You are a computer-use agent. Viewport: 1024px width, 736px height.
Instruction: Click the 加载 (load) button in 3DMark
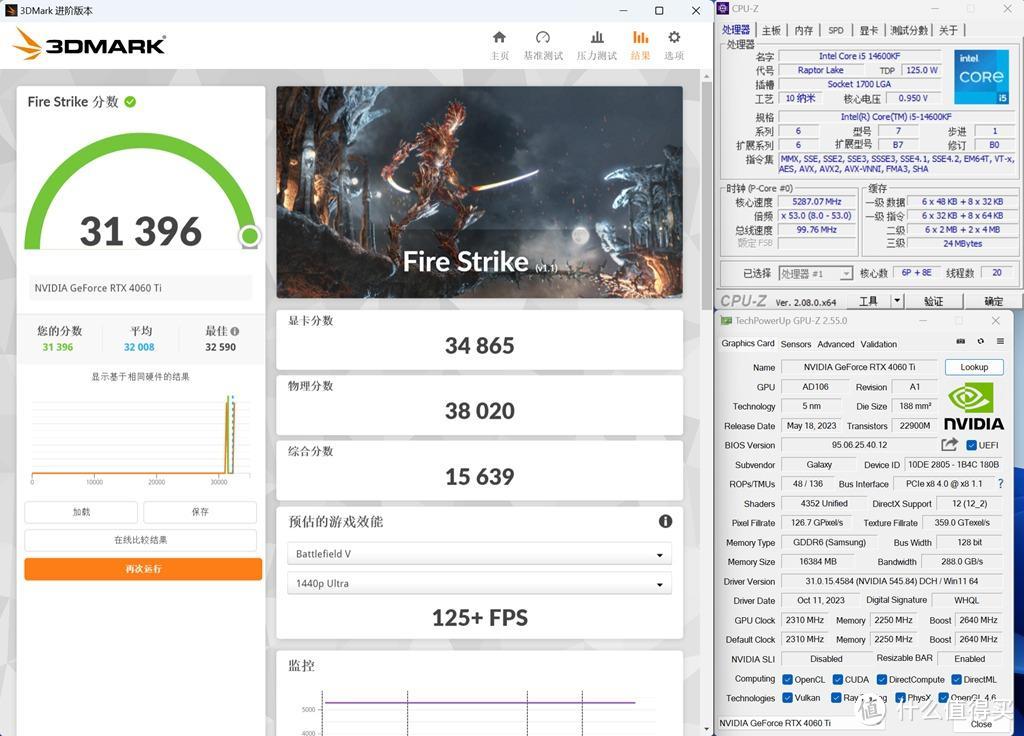click(81, 512)
